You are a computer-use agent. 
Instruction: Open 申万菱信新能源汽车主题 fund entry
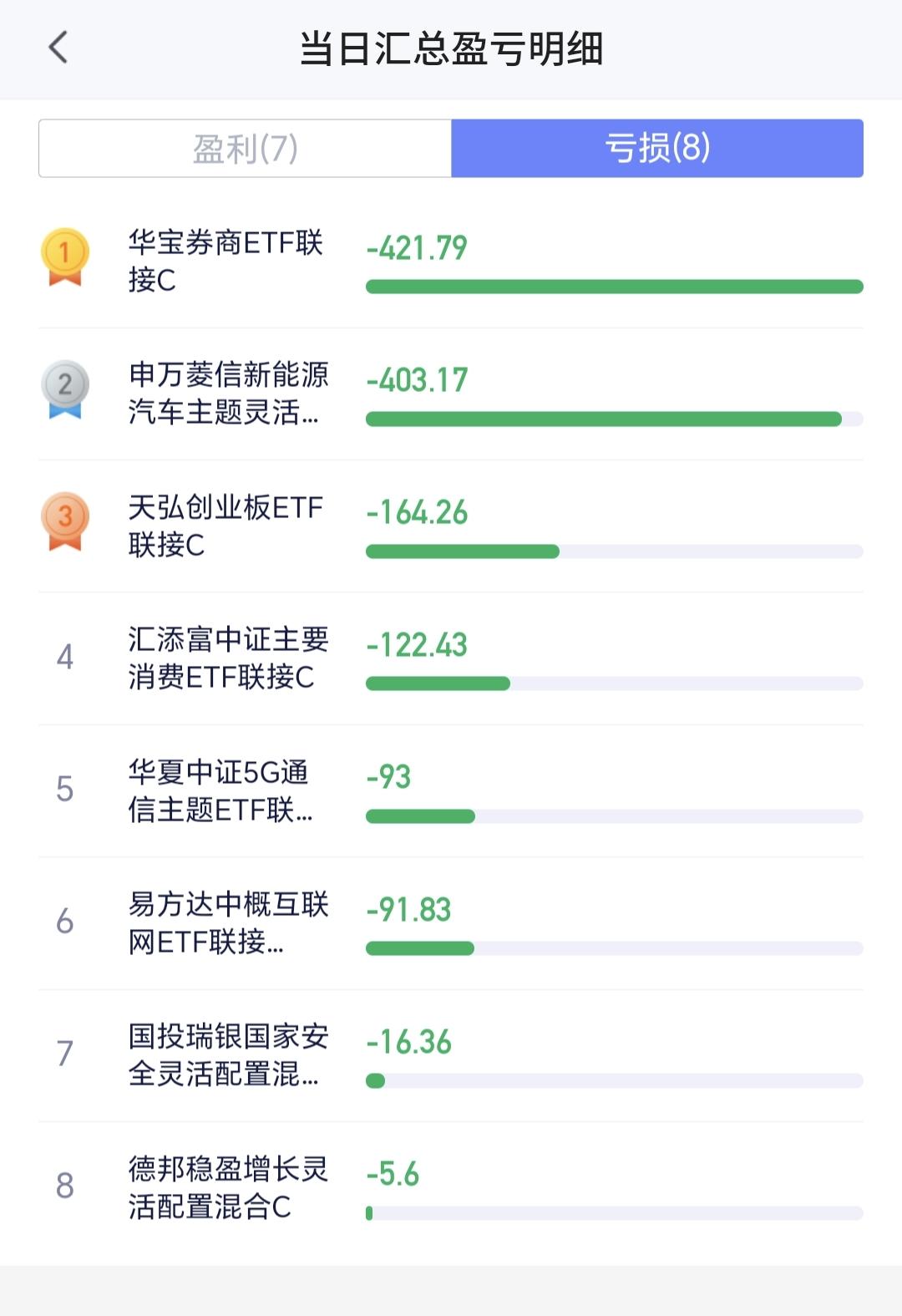pyautogui.click(x=451, y=394)
